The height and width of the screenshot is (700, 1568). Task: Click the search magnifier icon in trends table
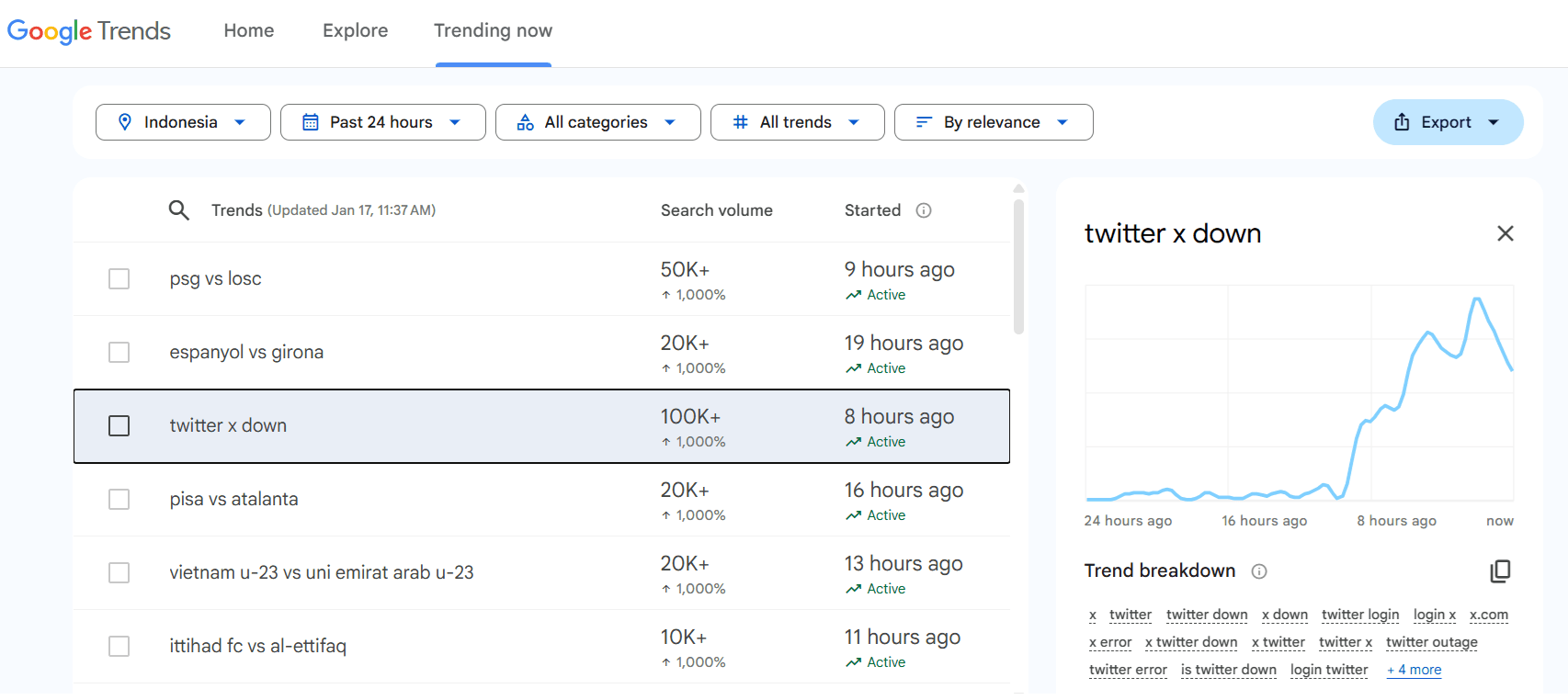178,210
